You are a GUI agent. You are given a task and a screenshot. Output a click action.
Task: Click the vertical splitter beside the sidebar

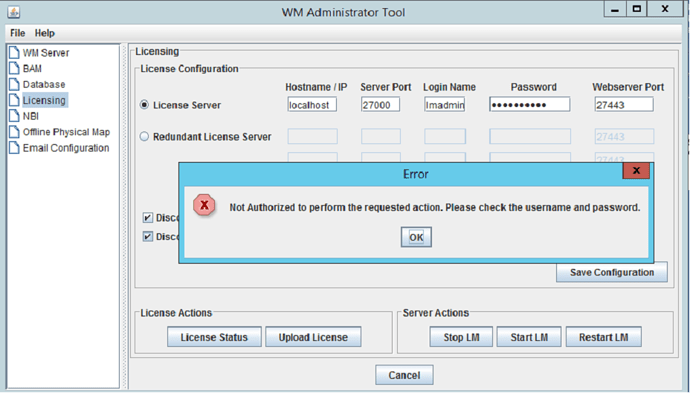pos(124,216)
